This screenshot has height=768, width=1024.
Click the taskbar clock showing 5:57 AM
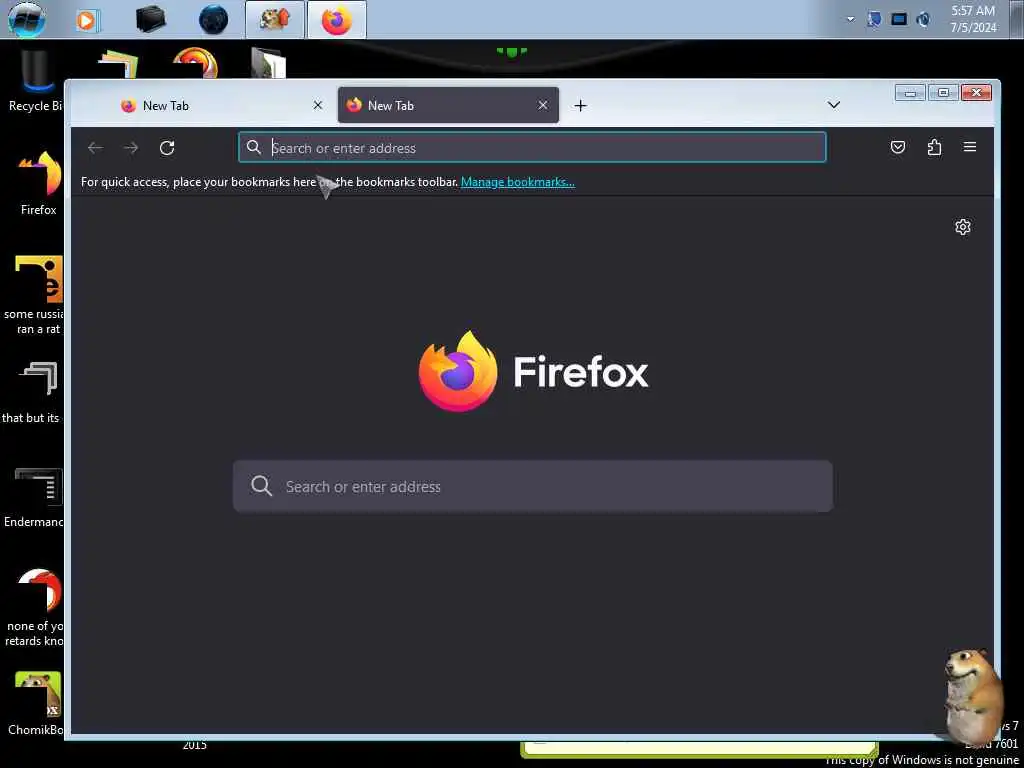(x=973, y=19)
